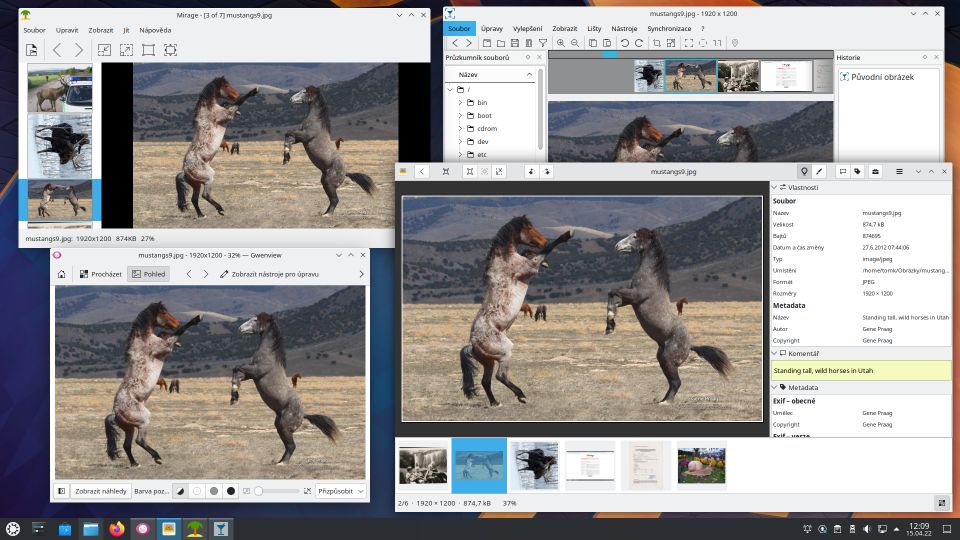Click Gwenview home icon
The image size is (960, 540).
click(x=62, y=274)
